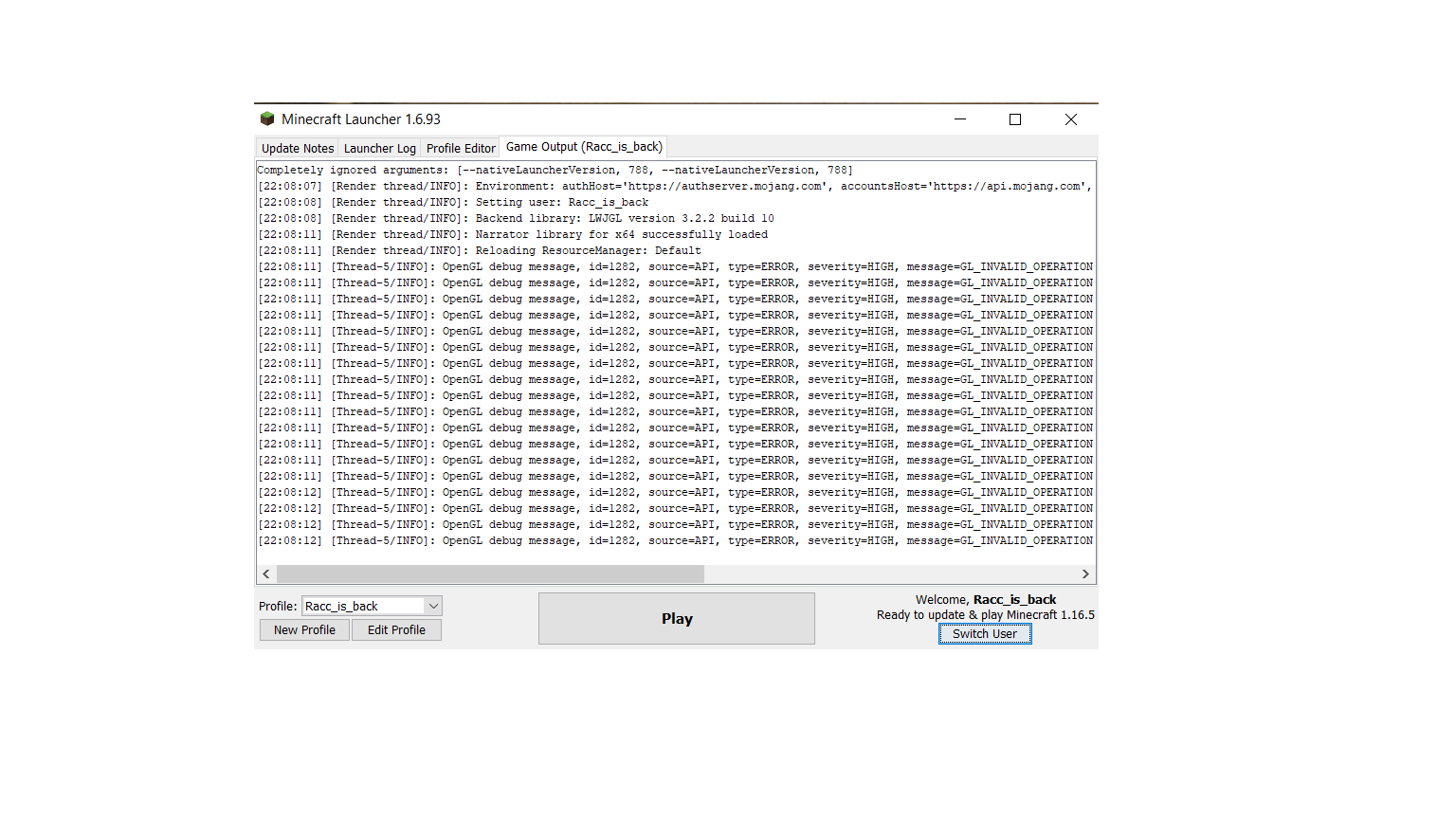
Task: Click the 'Environment: authHost' log line
Action: 675,187
